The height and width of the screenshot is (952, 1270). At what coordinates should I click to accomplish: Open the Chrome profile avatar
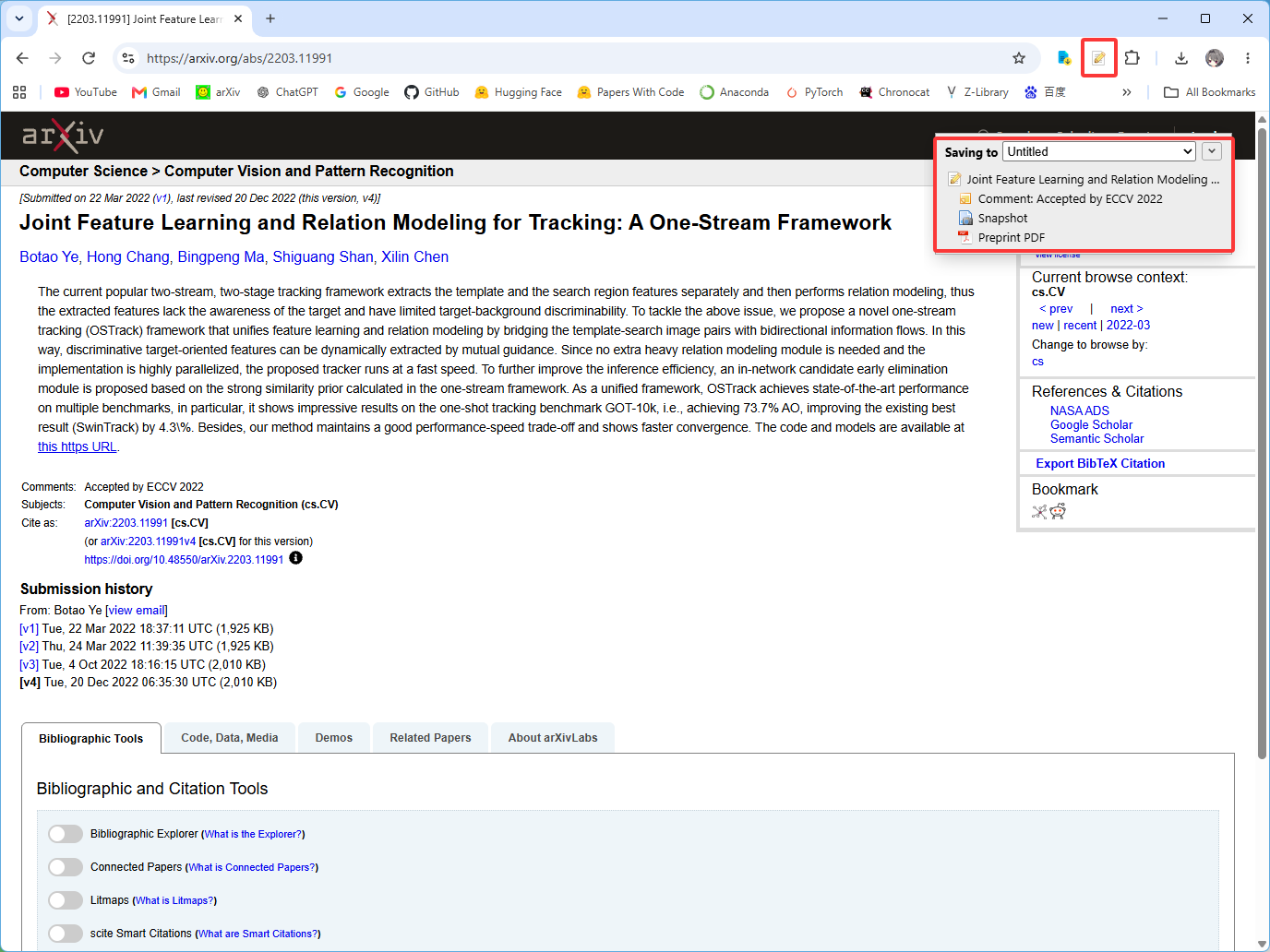point(1215,58)
